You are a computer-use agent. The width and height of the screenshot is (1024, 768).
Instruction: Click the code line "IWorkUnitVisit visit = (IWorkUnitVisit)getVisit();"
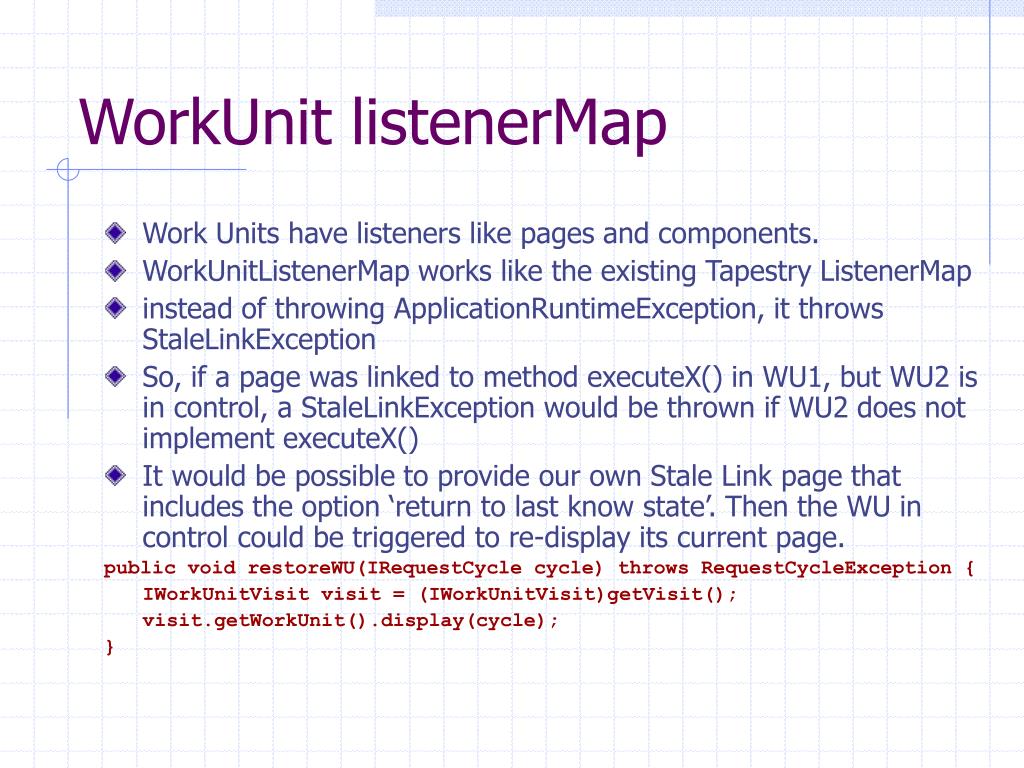[440, 594]
